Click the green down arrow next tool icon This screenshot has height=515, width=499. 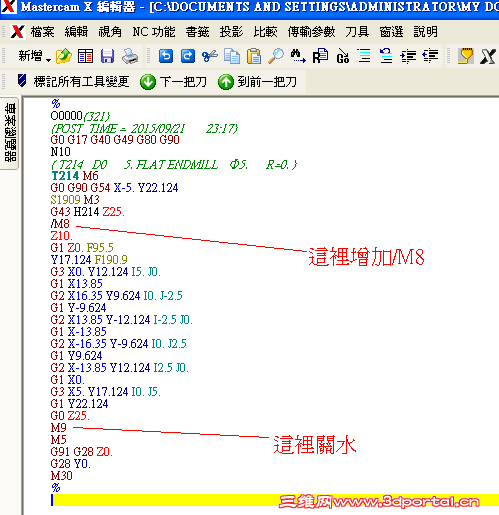(x=148, y=82)
